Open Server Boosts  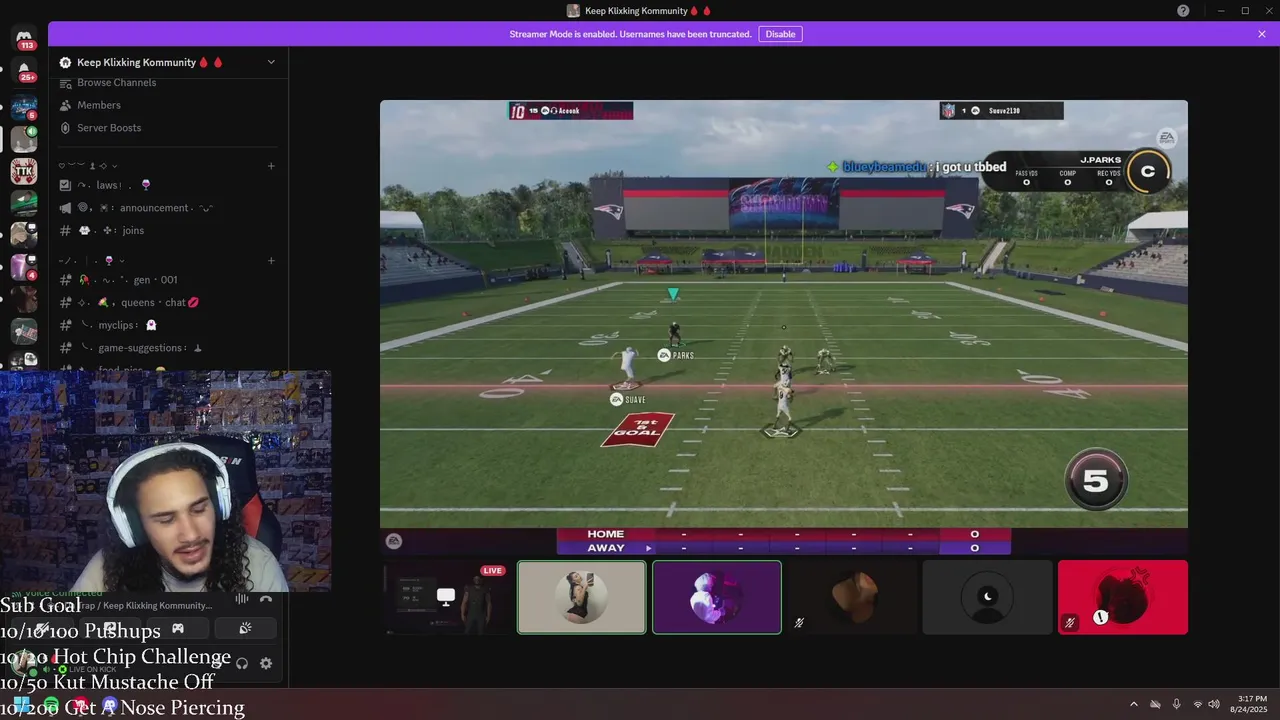click(169, 128)
